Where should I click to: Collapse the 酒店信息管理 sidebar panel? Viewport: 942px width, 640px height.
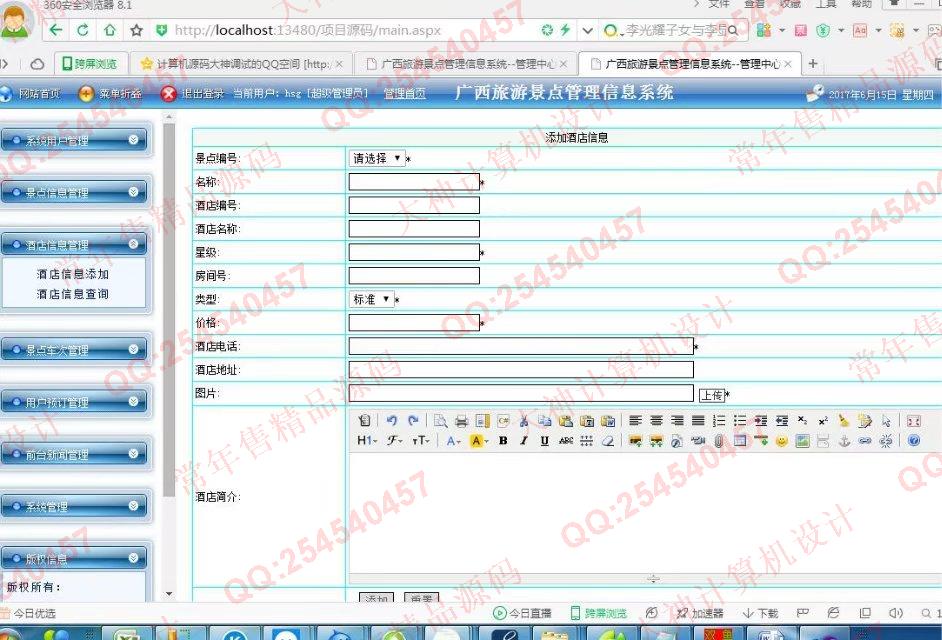click(x=75, y=245)
